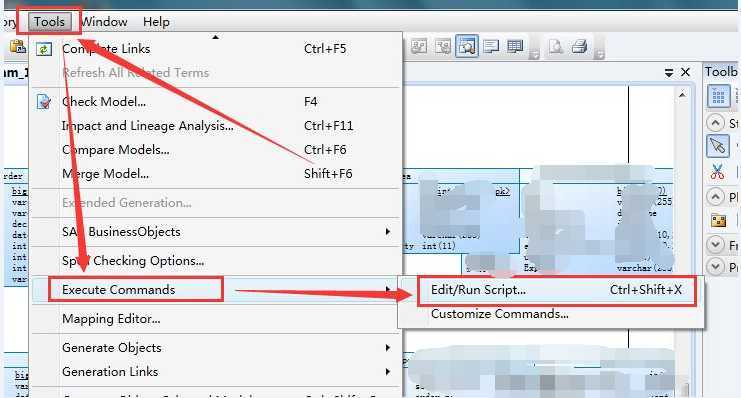Open the Mapping Editor...
This screenshot has width=741, height=398.
[x=216, y=319]
